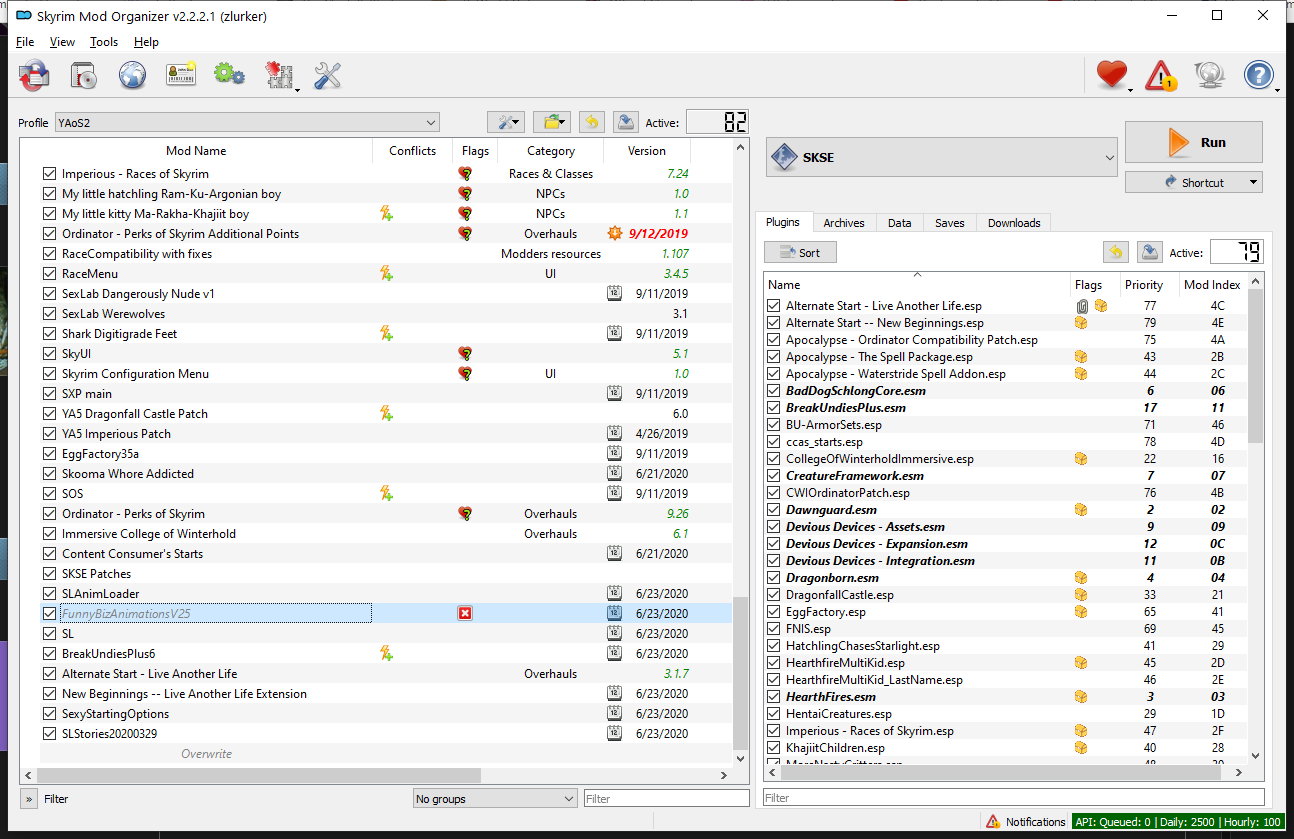Uncheck EggFactory.esp plugin
The height and width of the screenshot is (839, 1294).
tap(773, 612)
